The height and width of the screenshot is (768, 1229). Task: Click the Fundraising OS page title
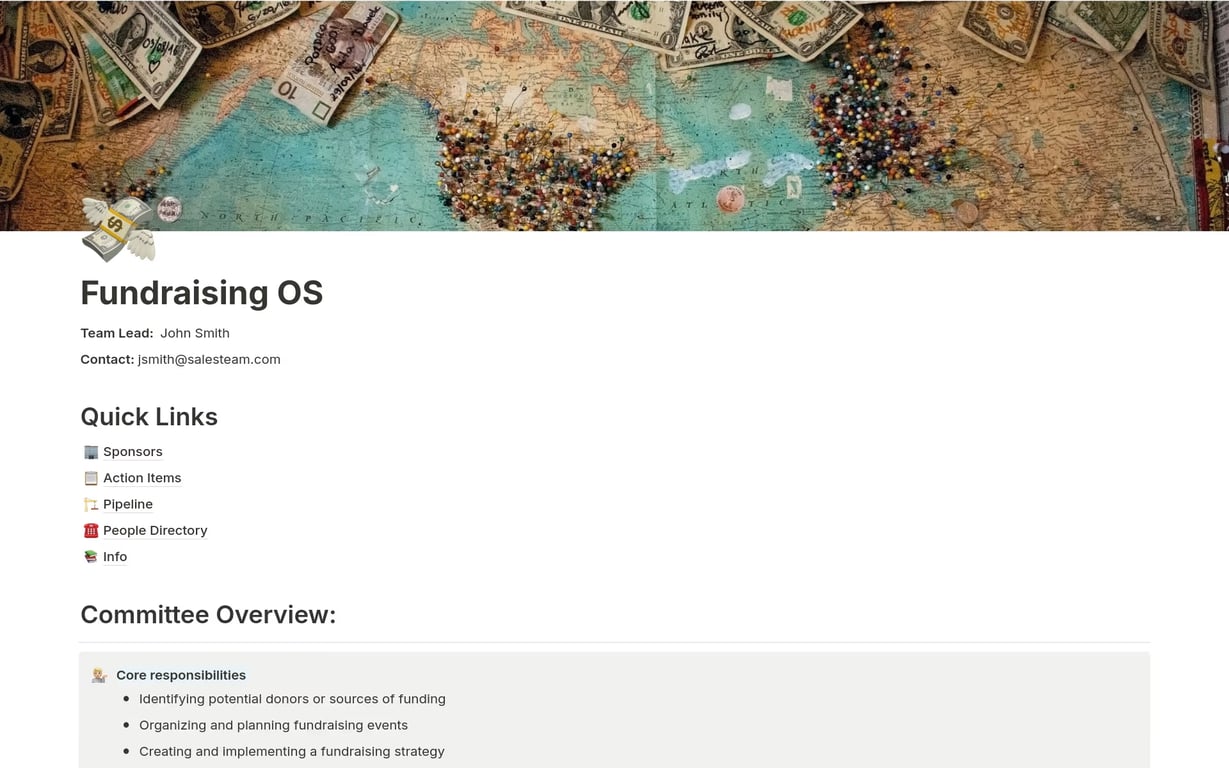pos(202,293)
